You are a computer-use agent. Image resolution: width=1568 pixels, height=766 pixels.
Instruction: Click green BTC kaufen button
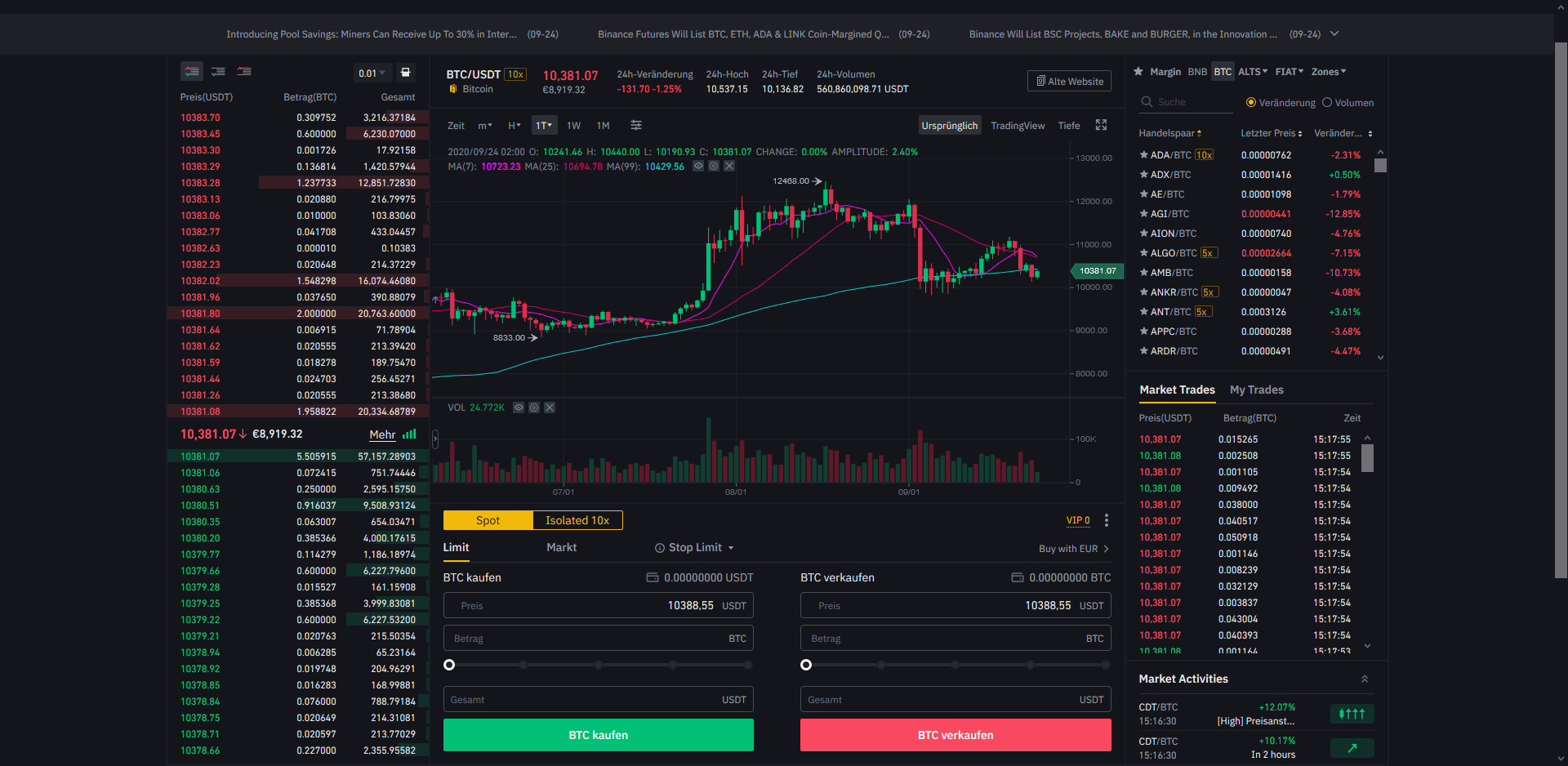coord(599,735)
